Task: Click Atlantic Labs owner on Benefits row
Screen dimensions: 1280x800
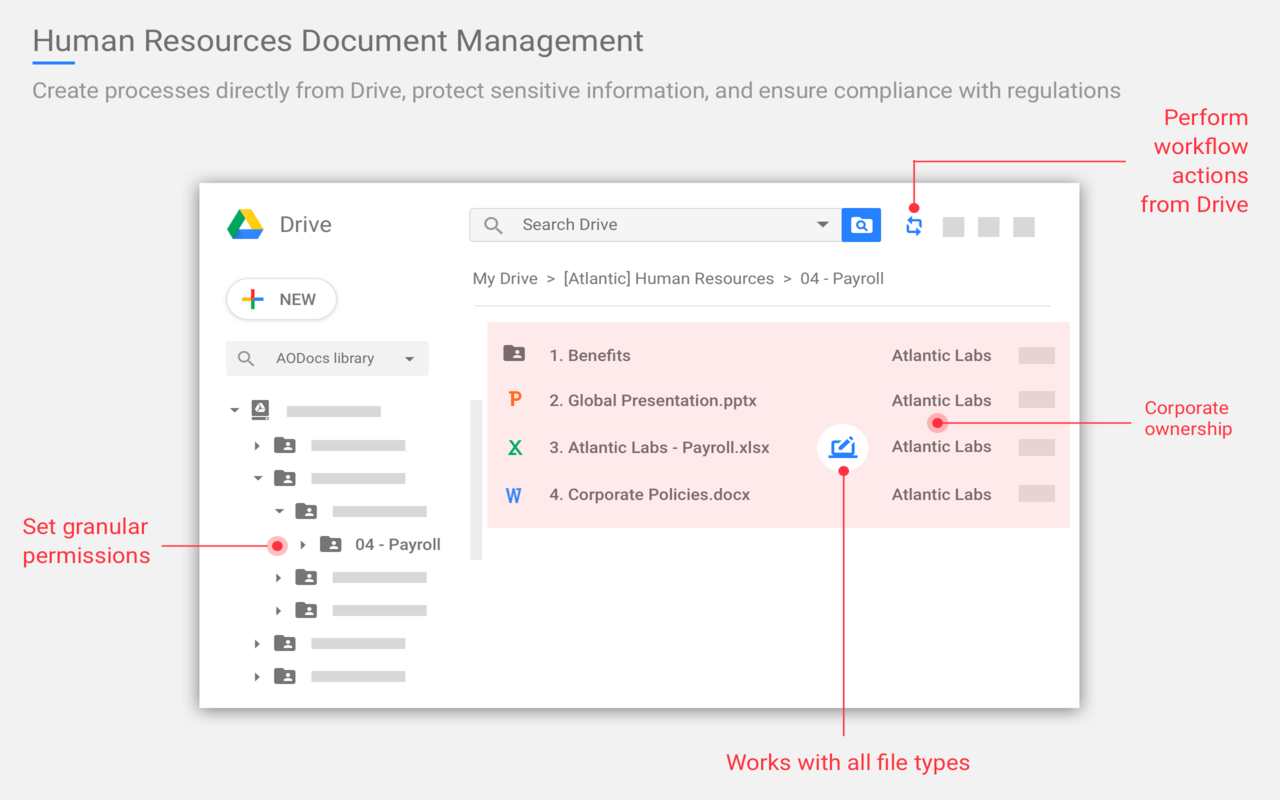Action: pyautogui.click(x=942, y=355)
